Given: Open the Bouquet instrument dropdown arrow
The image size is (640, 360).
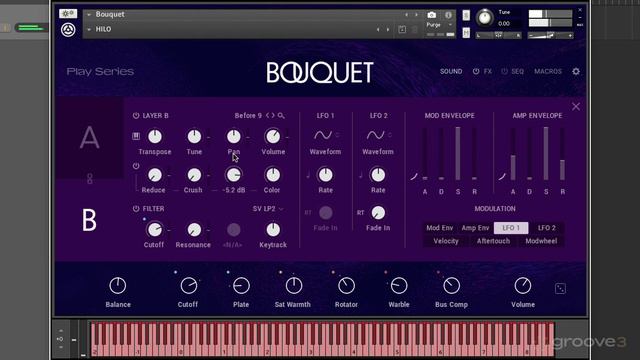Looking at the screenshot, I should tap(89, 15).
